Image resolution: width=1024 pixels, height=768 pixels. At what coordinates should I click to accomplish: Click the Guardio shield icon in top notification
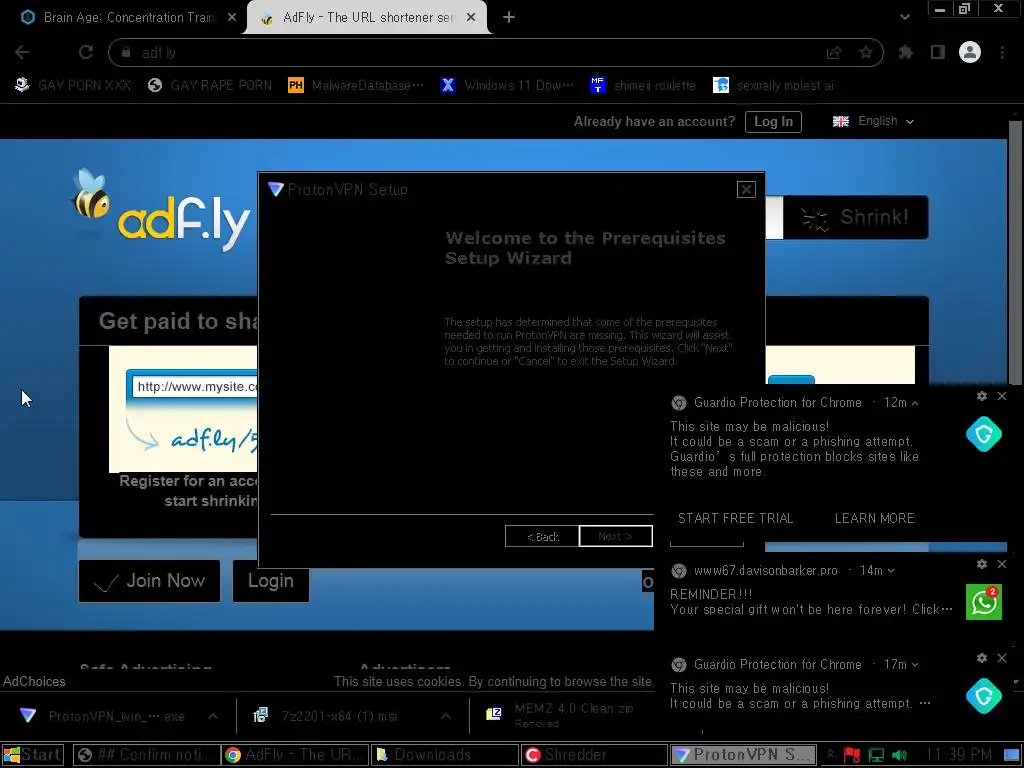point(984,434)
